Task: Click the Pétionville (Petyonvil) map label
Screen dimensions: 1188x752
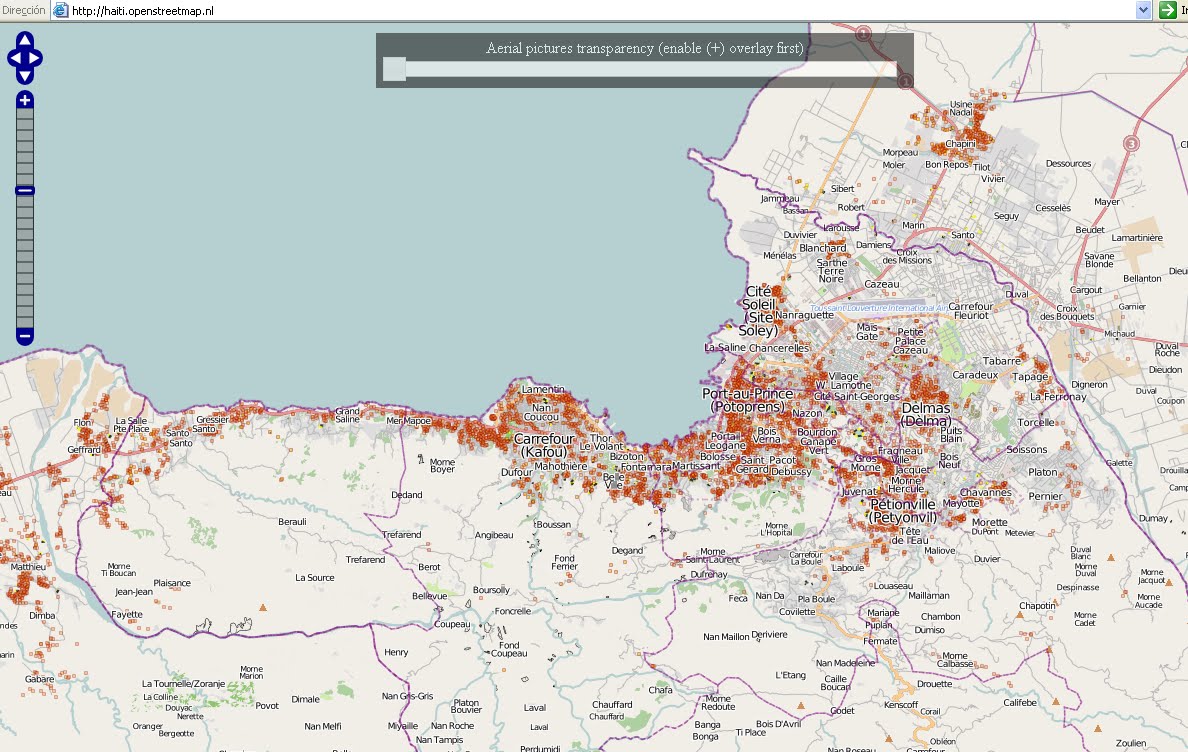Action: [x=903, y=511]
